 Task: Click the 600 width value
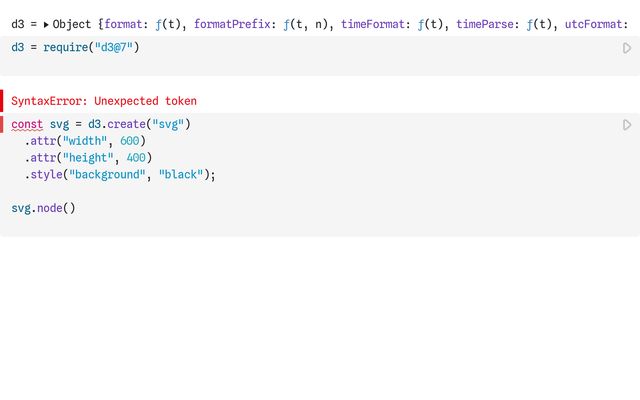[130, 141]
